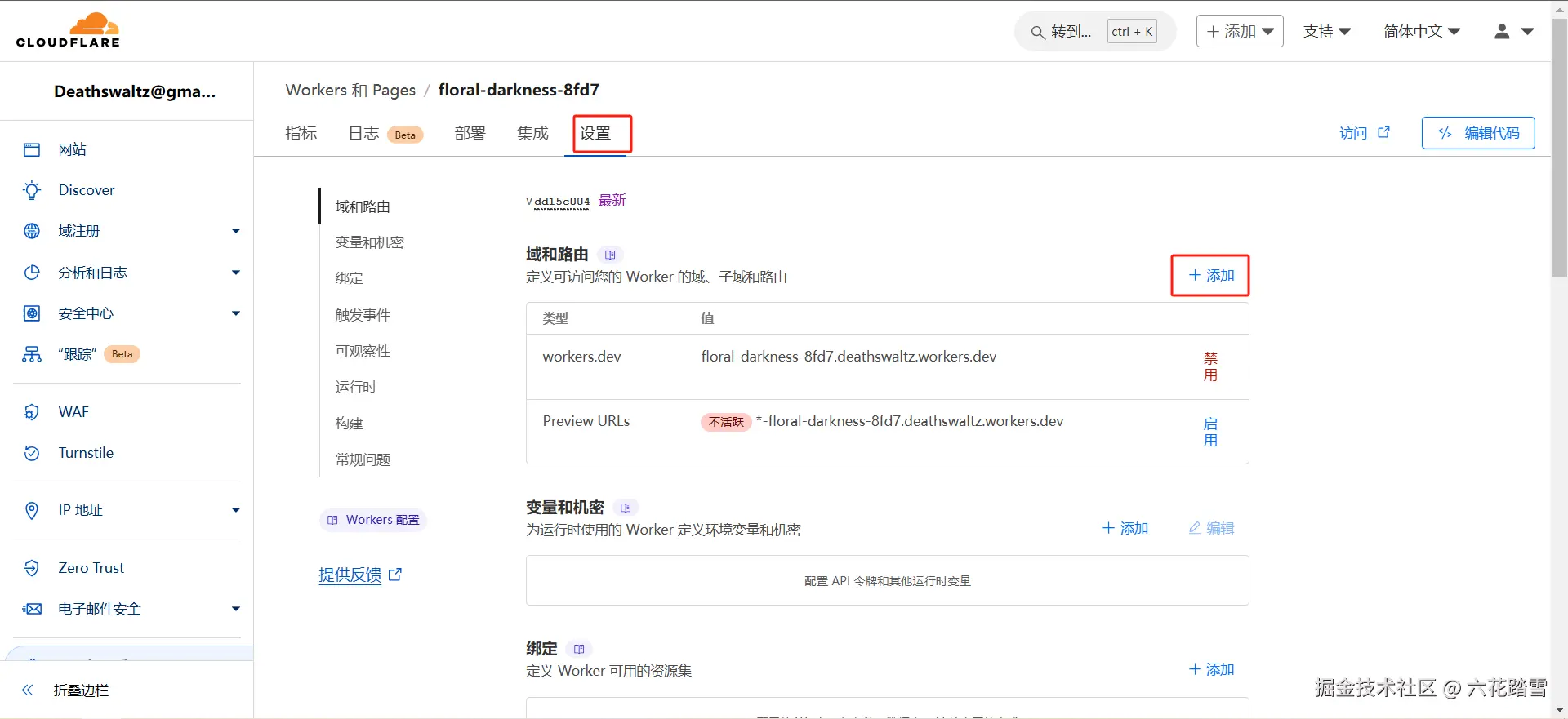Expand the 安全中心 sidebar arrow
The width and height of the screenshot is (1568, 719).
pyautogui.click(x=236, y=313)
